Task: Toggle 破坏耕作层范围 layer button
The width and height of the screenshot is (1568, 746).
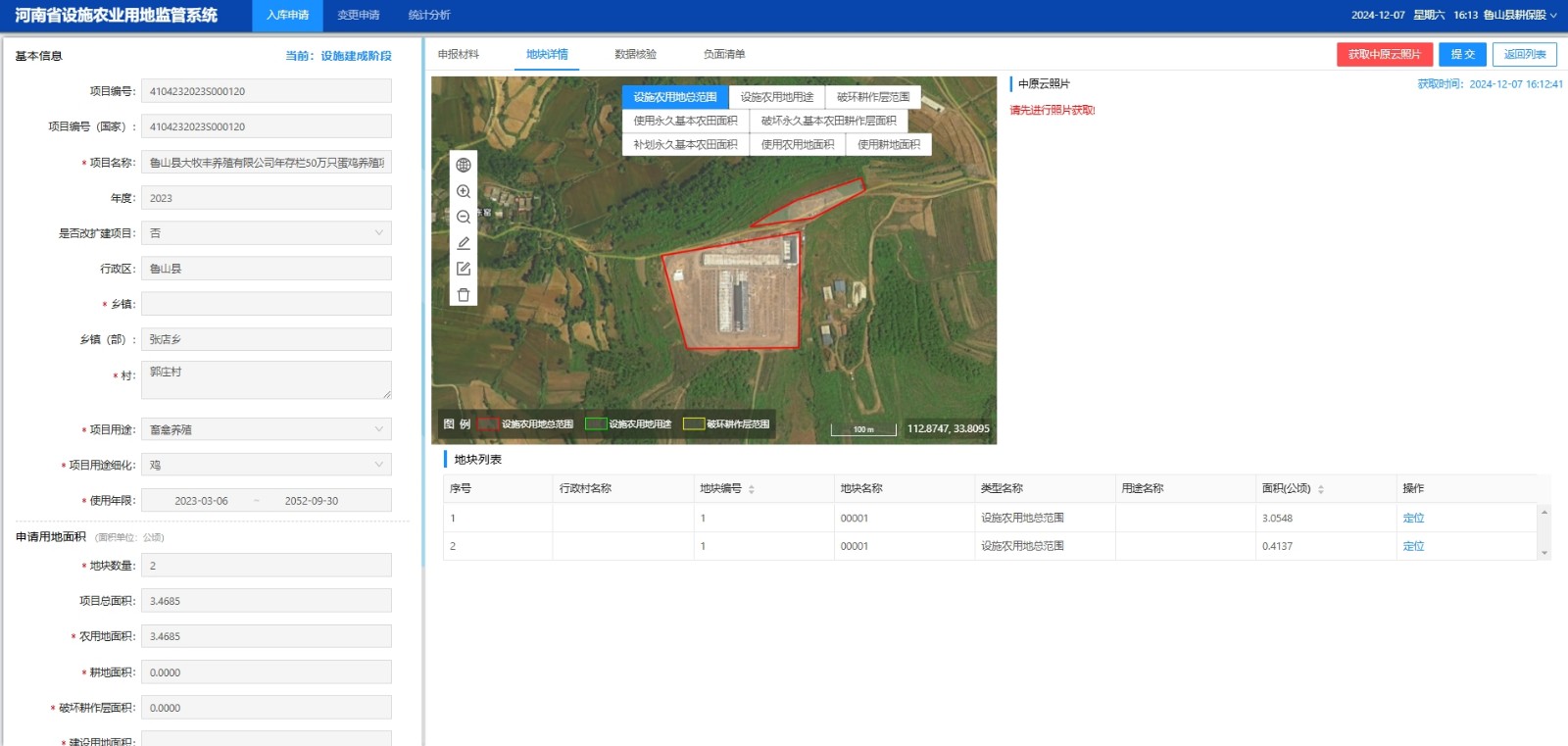Action: pyautogui.click(x=873, y=97)
